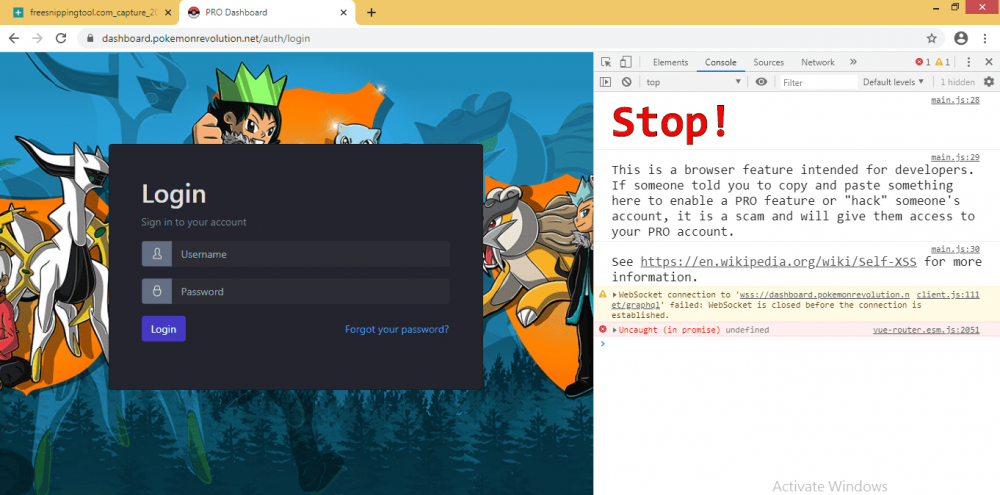This screenshot has height=495, width=1000.
Task: Toggle the device toolbar icon in DevTools
Action: tap(626, 62)
